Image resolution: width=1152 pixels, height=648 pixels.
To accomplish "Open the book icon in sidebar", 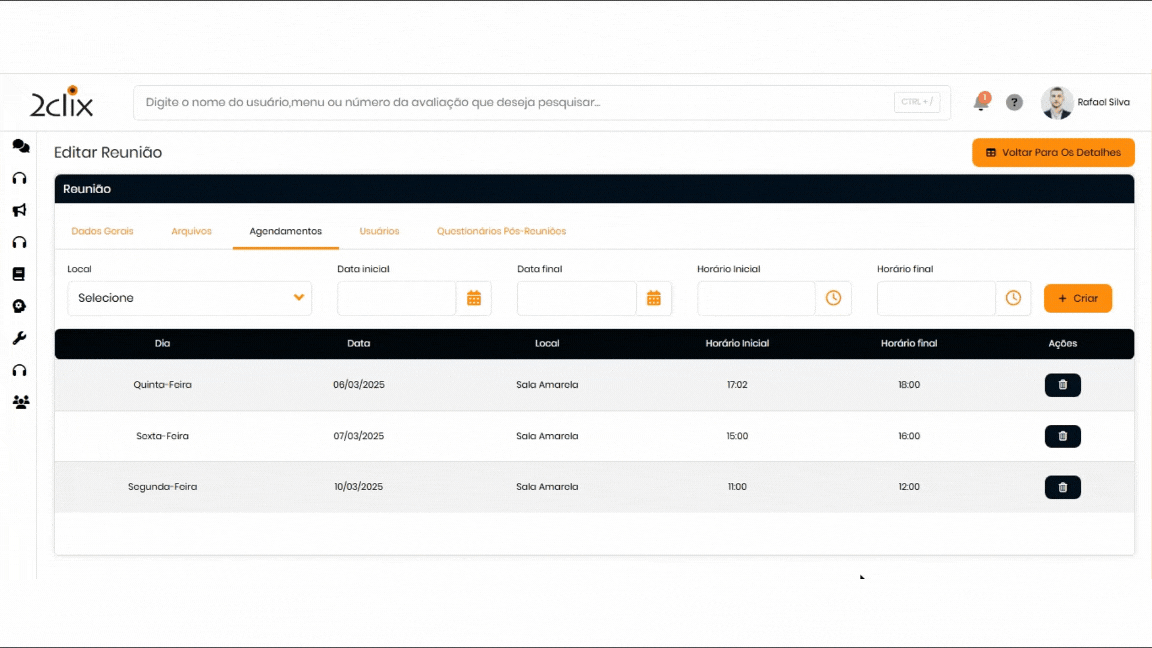I will tap(19, 274).
